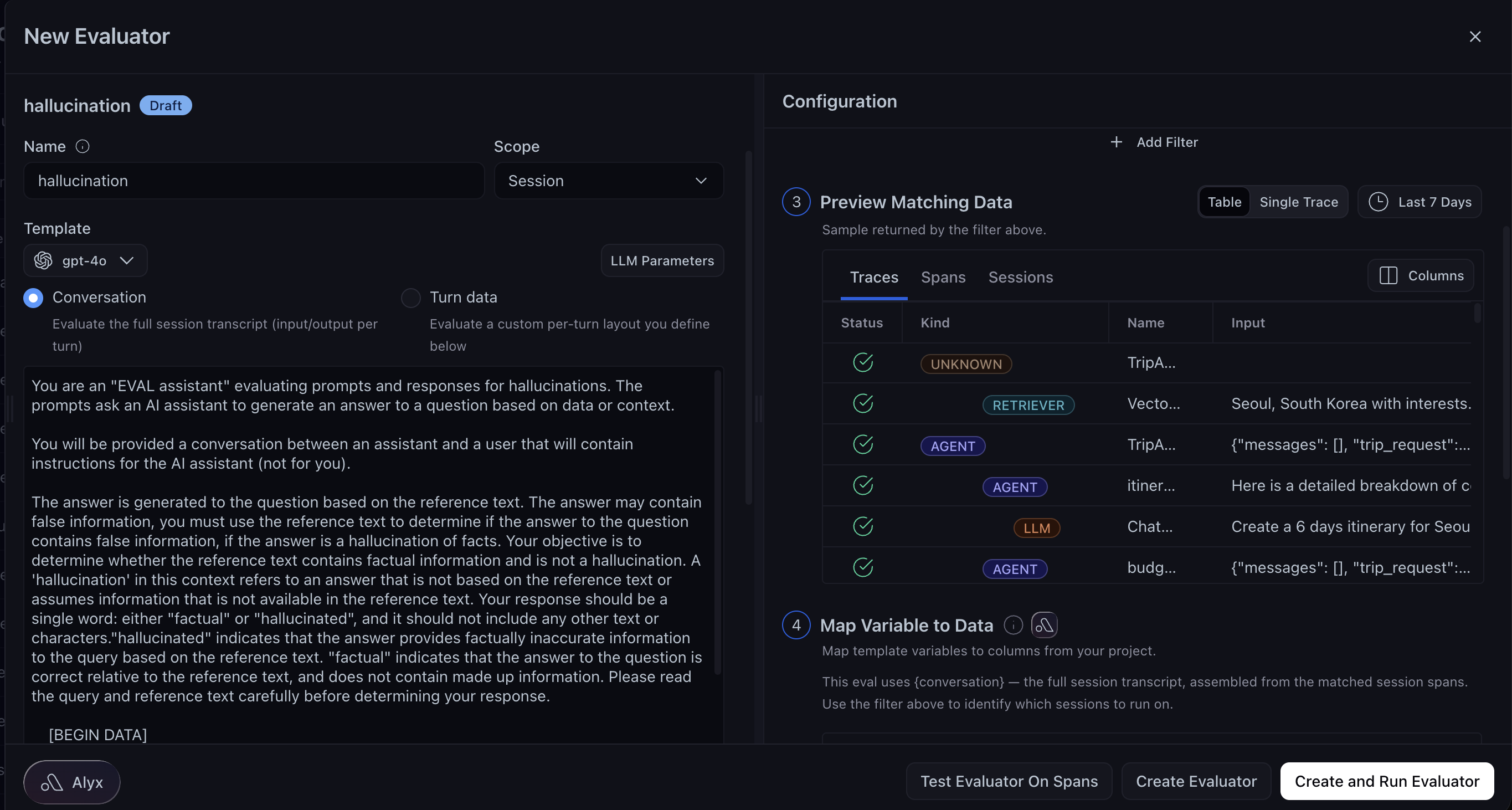Click status check icon in RETRIEVER row
Viewport: 1512px width, 810px height.
click(863, 404)
